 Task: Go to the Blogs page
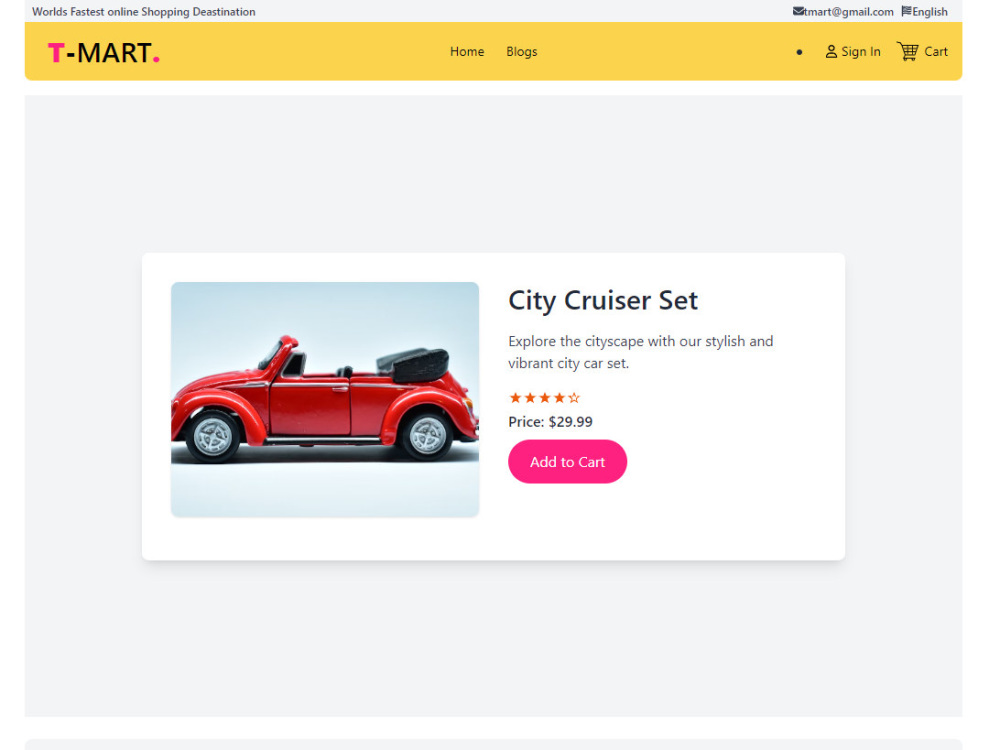(x=522, y=52)
